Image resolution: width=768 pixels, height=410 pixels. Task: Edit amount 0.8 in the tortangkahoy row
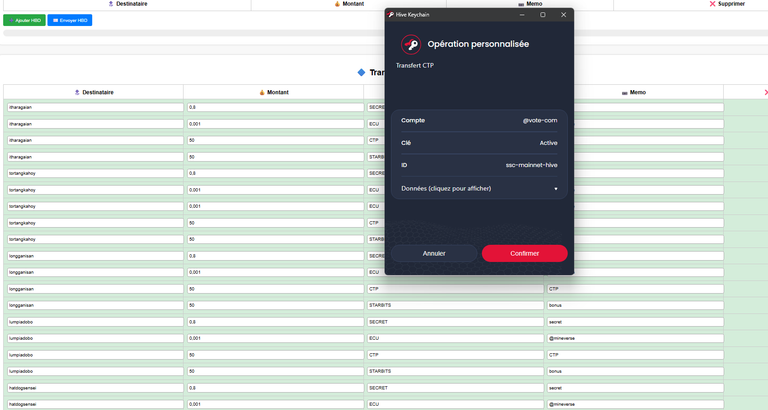coord(275,173)
